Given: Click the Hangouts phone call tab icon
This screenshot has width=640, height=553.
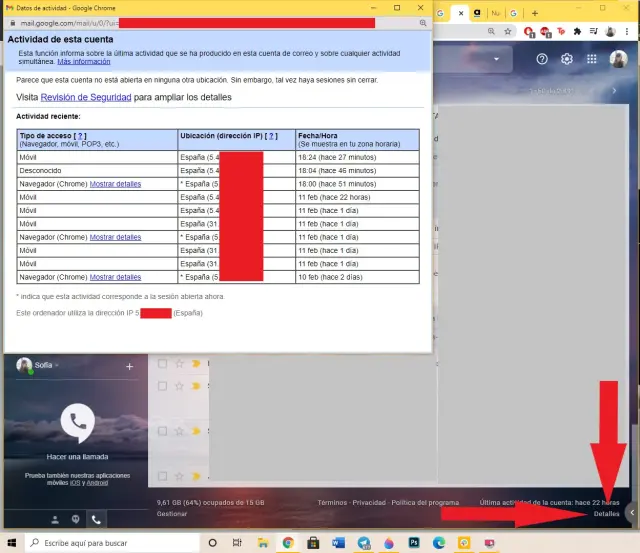Looking at the screenshot, I should pos(96,519).
